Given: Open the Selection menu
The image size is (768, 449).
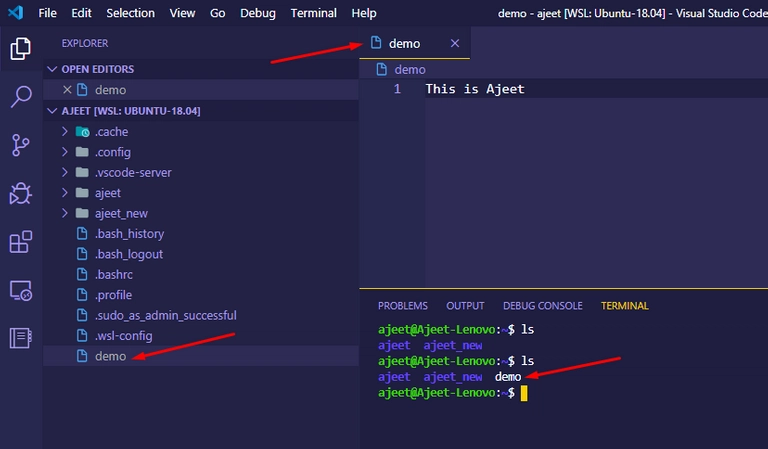Looking at the screenshot, I should (130, 13).
